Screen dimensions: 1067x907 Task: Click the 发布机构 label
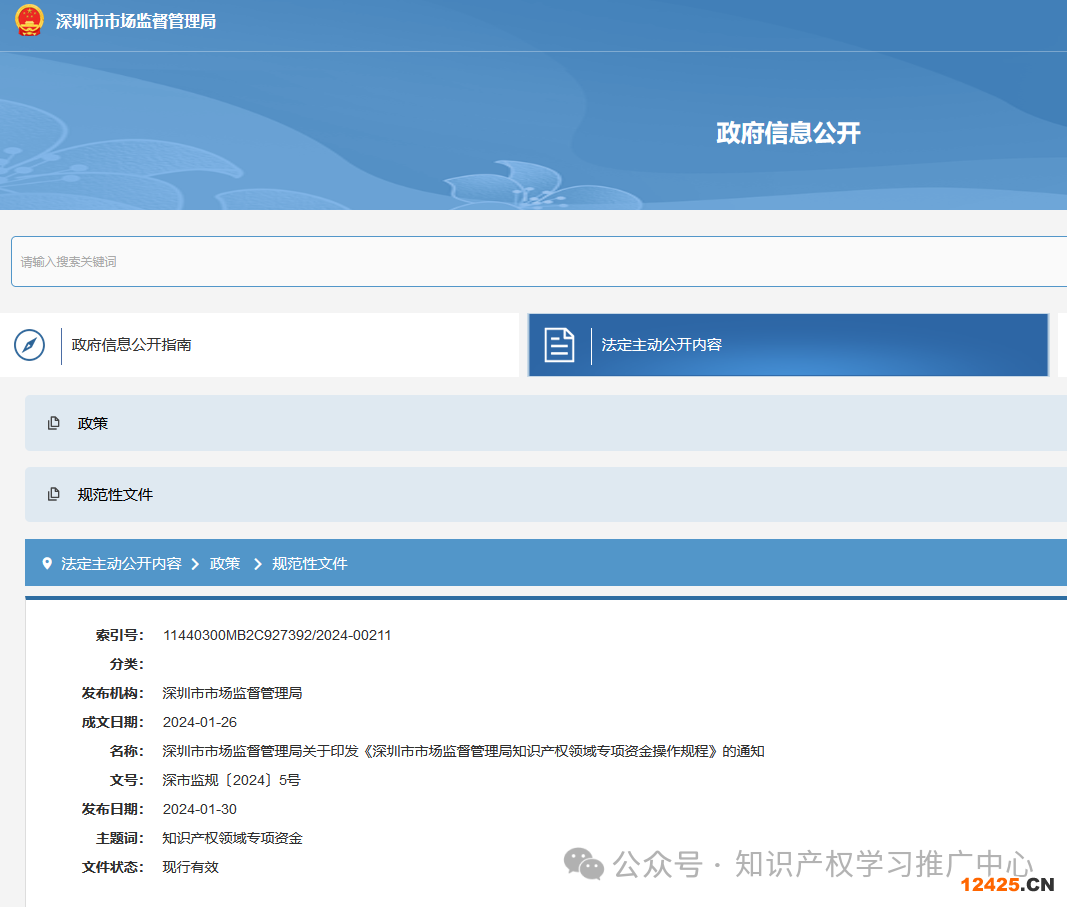[x=112, y=693]
